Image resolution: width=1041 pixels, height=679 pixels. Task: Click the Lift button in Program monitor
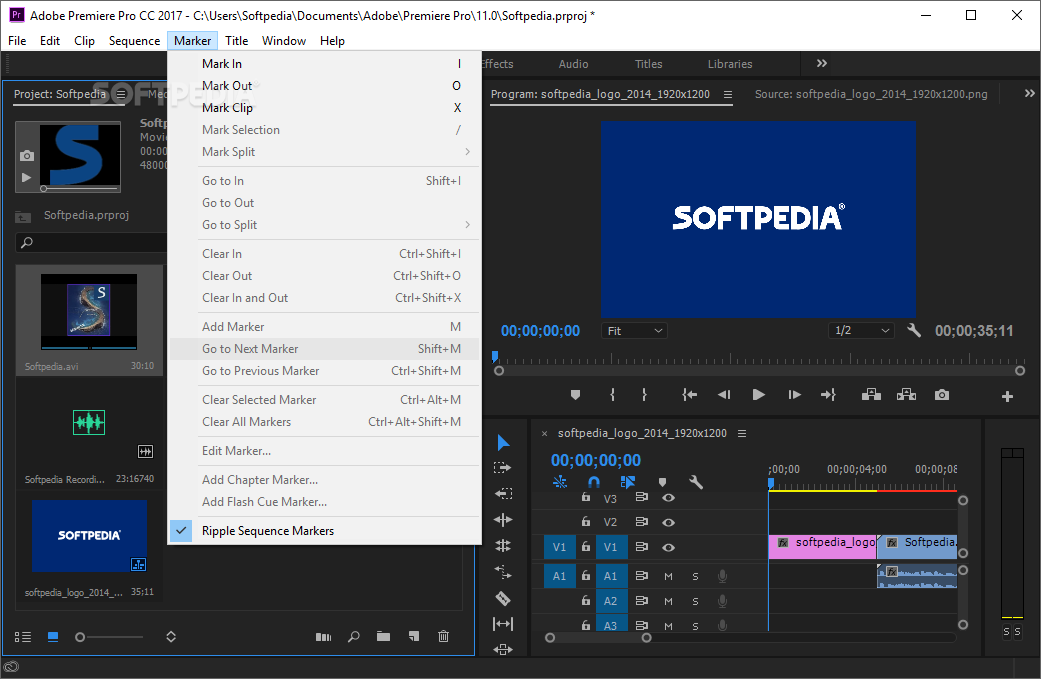point(871,395)
